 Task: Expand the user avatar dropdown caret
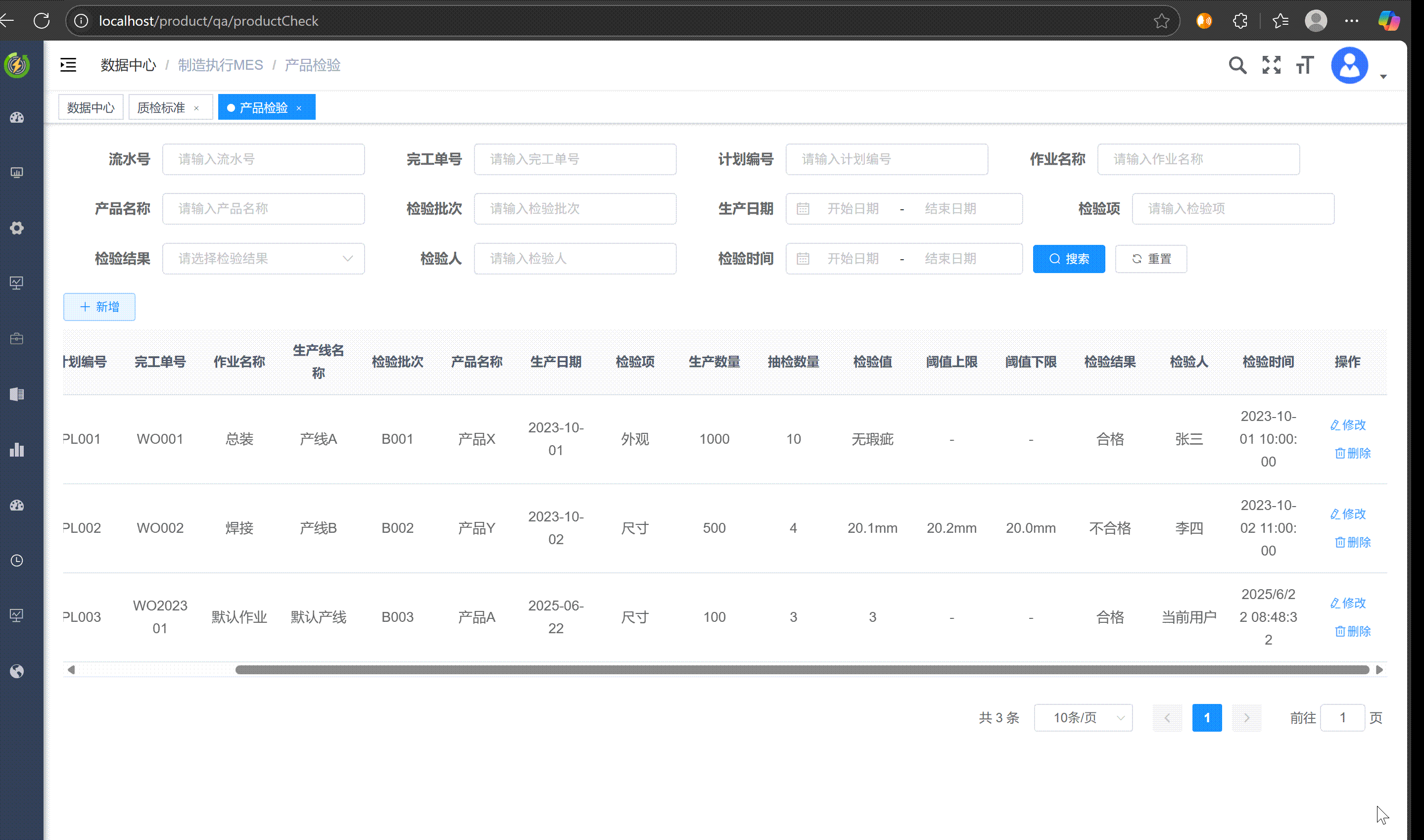coord(1383,76)
